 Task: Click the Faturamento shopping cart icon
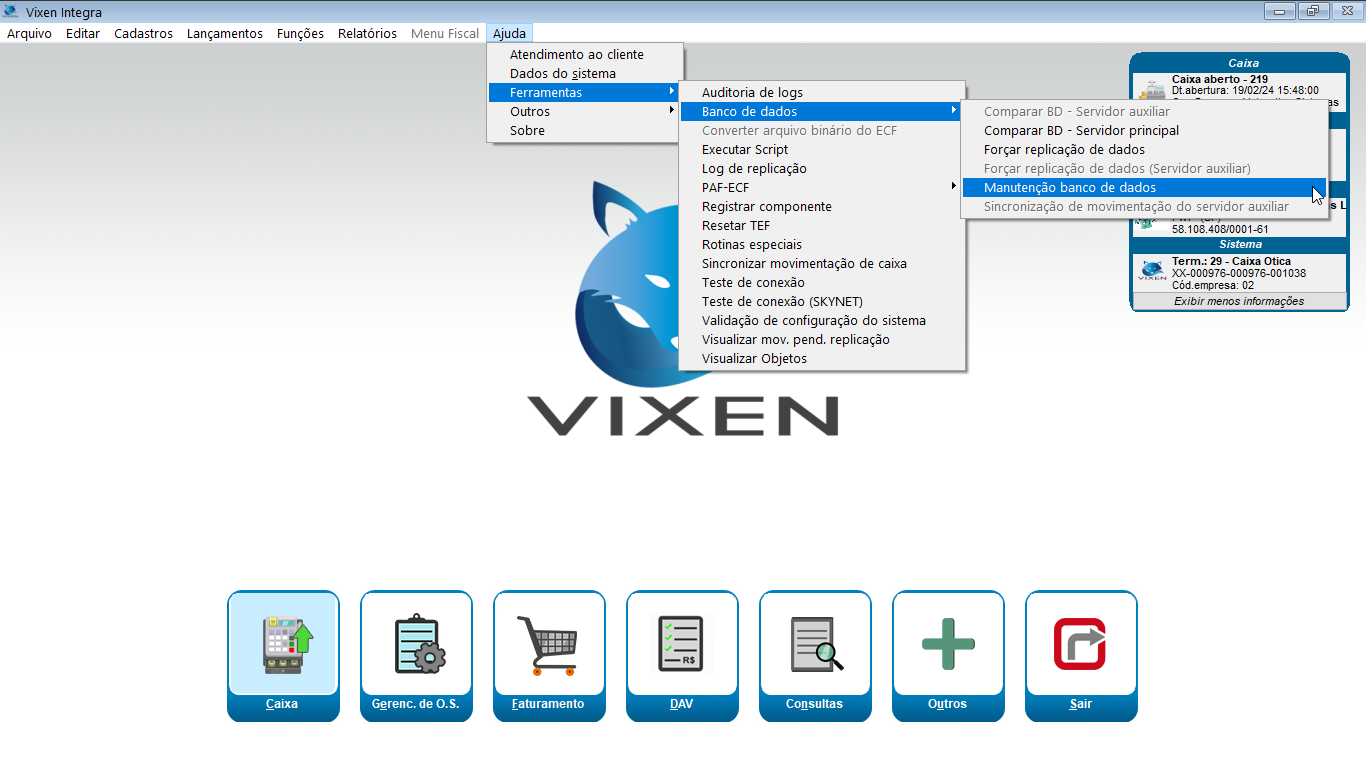(549, 643)
